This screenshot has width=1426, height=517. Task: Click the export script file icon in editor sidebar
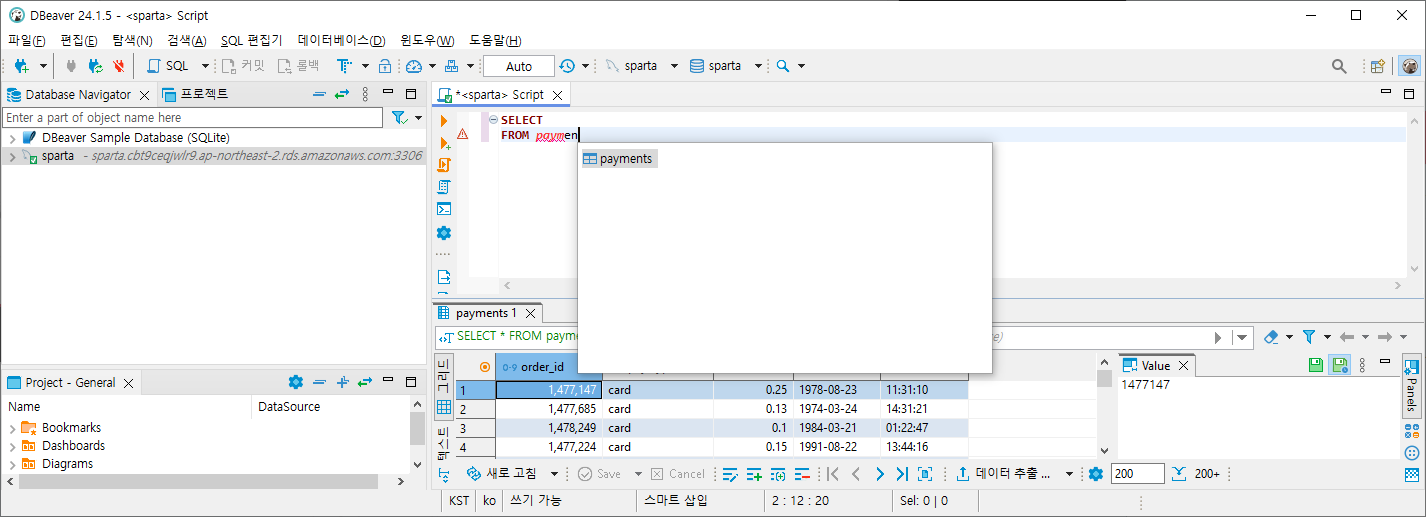coord(444,277)
